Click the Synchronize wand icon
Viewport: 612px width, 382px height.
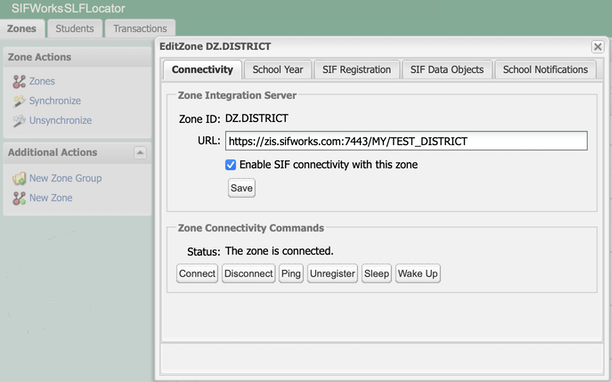[x=19, y=101]
